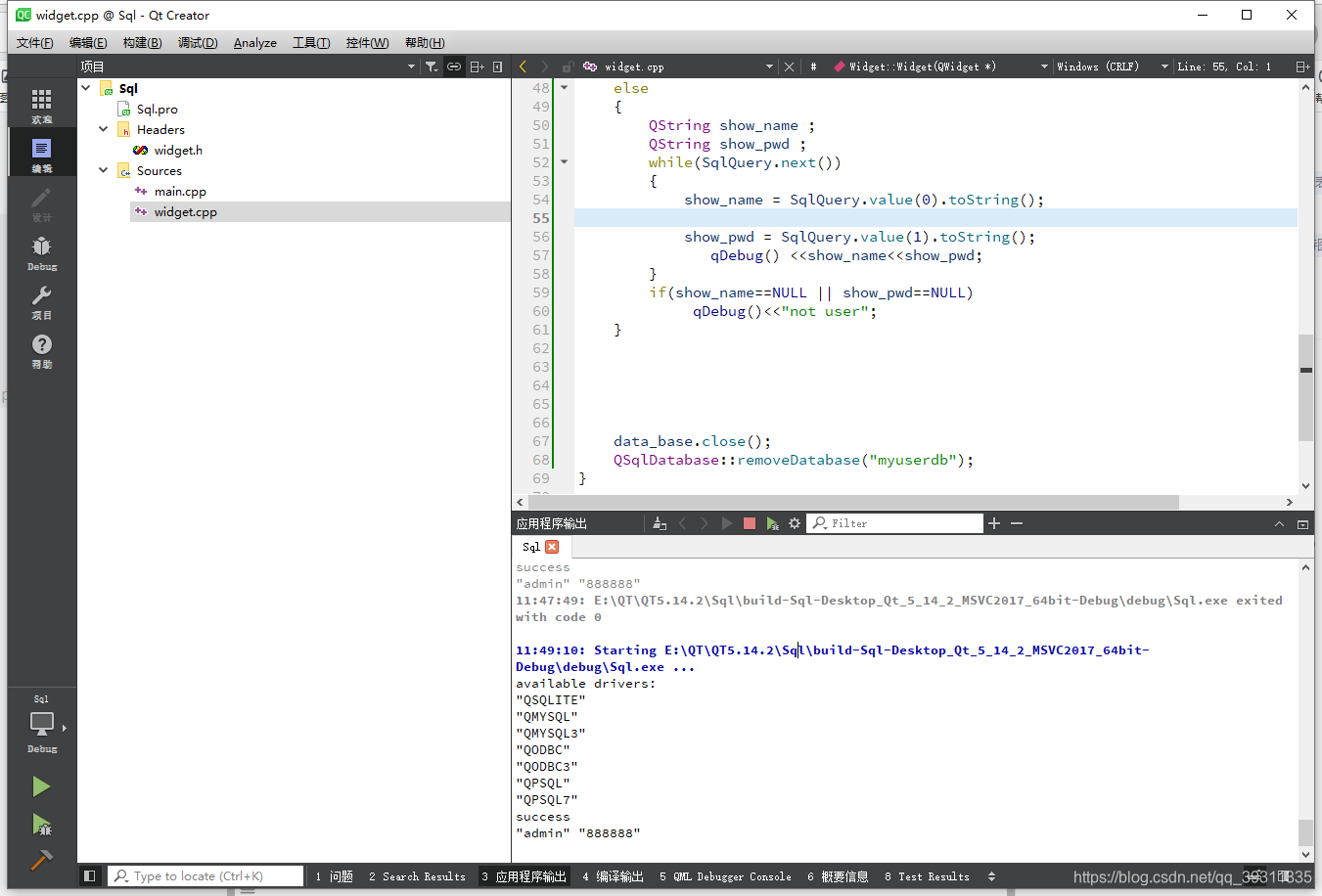
Task: Open the output panes chooser arrows in status bar
Action: point(991,876)
